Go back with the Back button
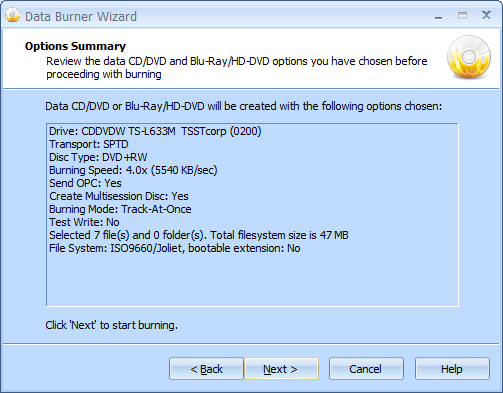Image resolution: width=503 pixels, height=393 pixels. 206,369
